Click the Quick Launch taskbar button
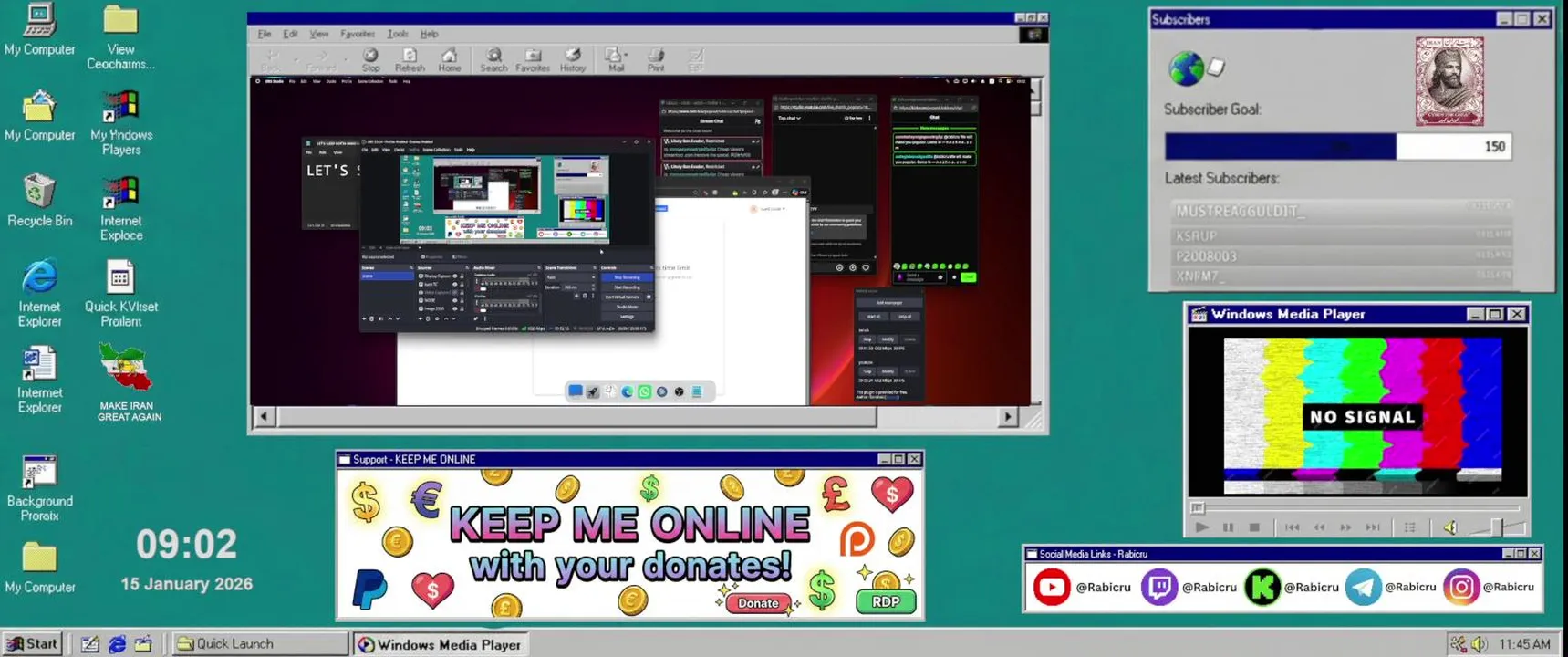Screen dimensions: 1568x657 [260, 643]
